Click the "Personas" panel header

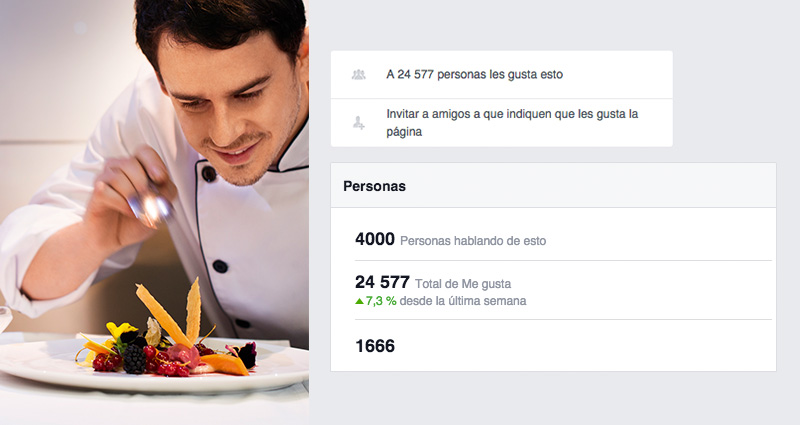click(554, 186)
